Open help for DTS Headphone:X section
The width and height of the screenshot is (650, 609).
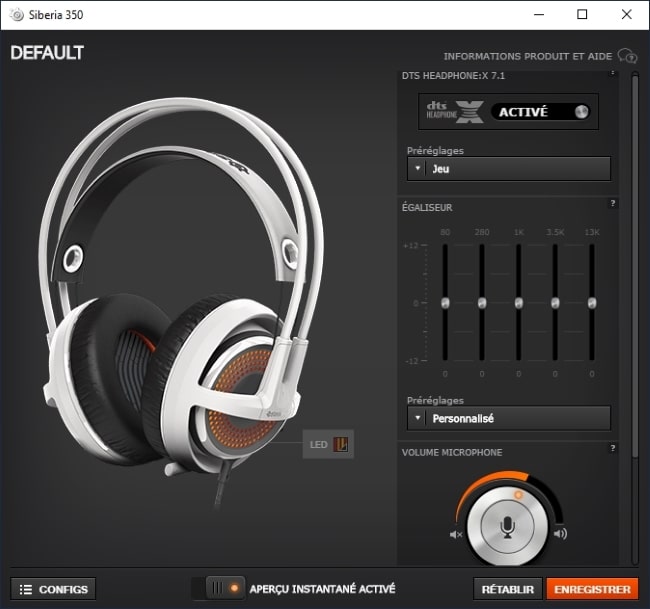(x=612, y=73)
